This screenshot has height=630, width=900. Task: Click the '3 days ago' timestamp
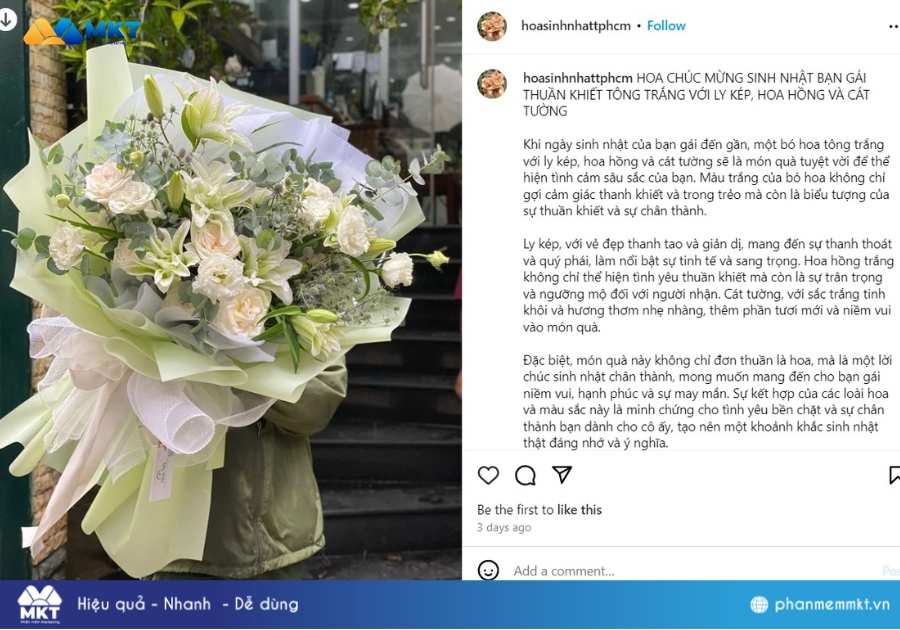tap(504, 527)
